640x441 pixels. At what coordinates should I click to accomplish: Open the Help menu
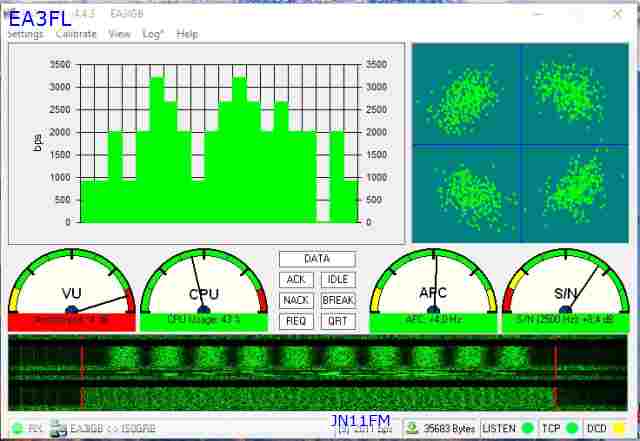187,34
